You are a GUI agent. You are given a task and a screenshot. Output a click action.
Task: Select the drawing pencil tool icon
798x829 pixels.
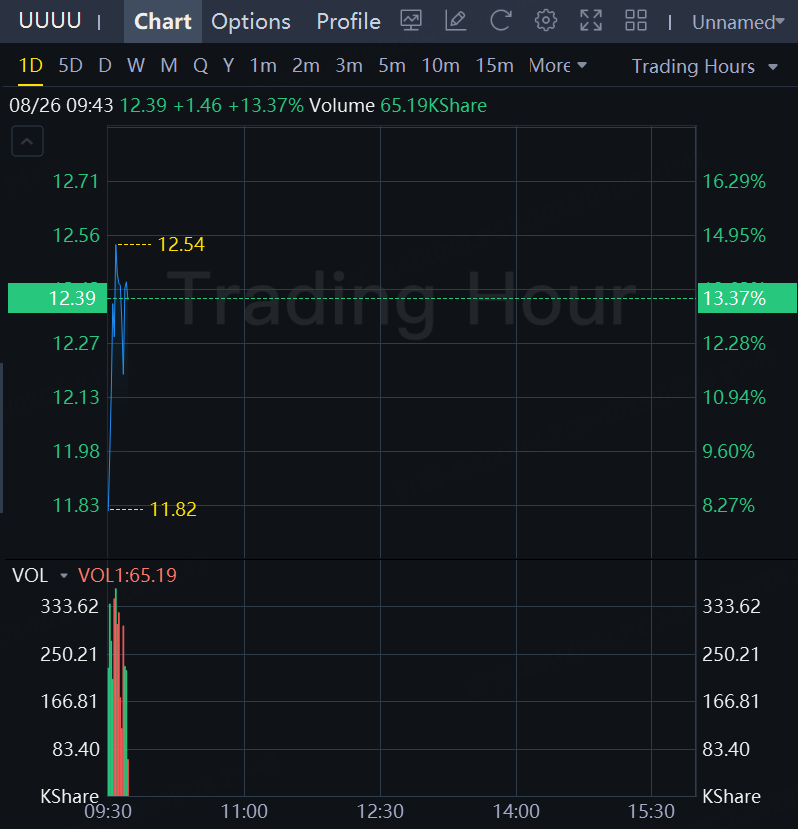pos(455,21)
